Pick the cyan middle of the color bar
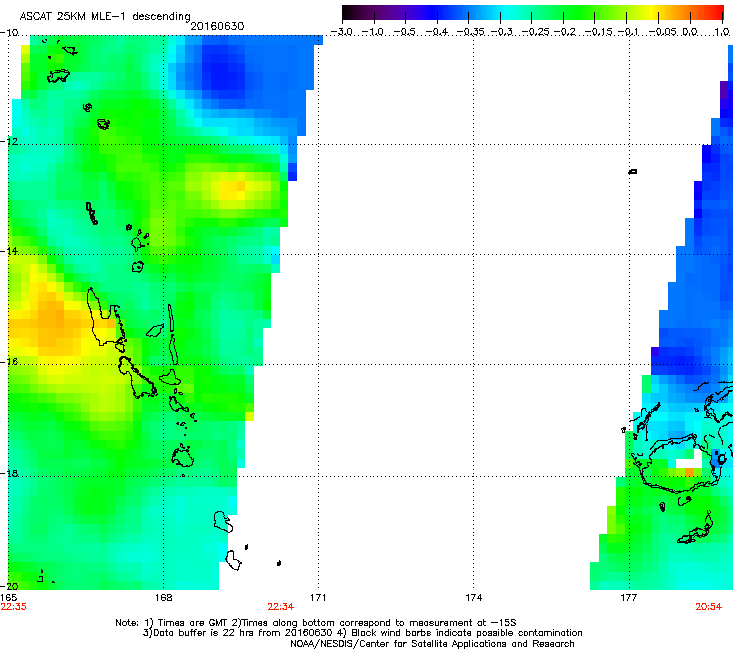The height and width of the screenshot is (650, 740). coord(507,12)
